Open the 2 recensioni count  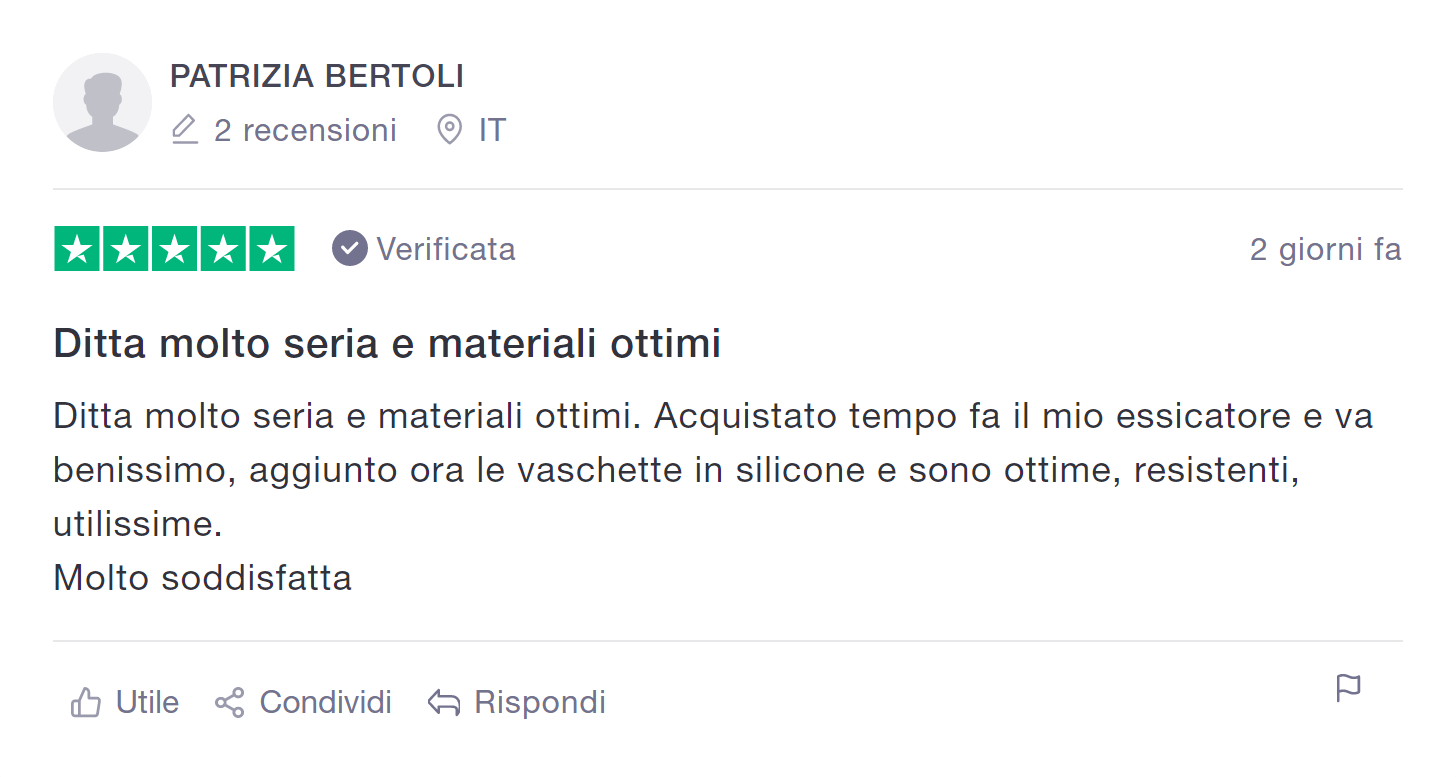click(305, 130)
